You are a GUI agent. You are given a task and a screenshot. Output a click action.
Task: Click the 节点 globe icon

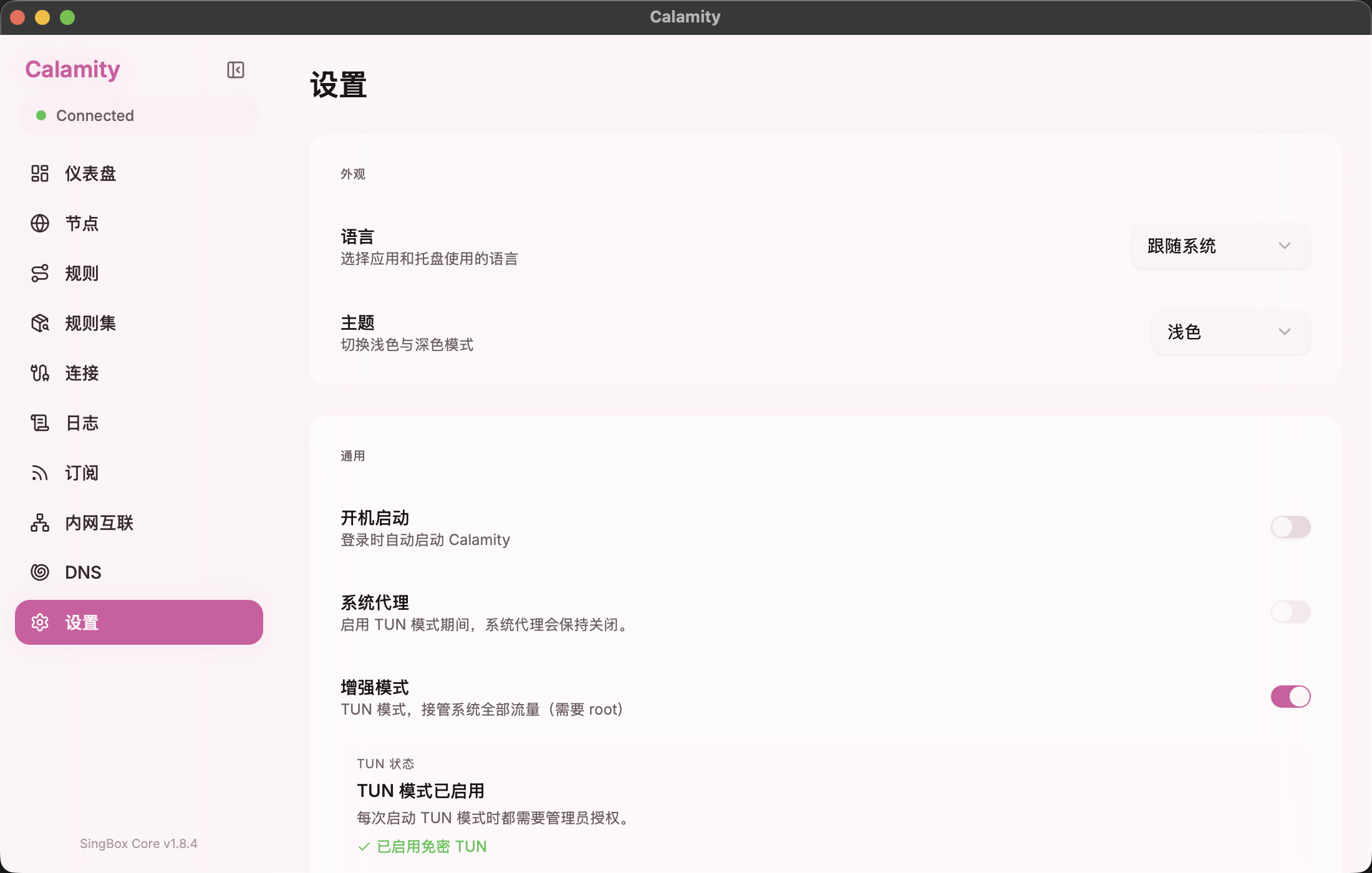coord(40,223)
